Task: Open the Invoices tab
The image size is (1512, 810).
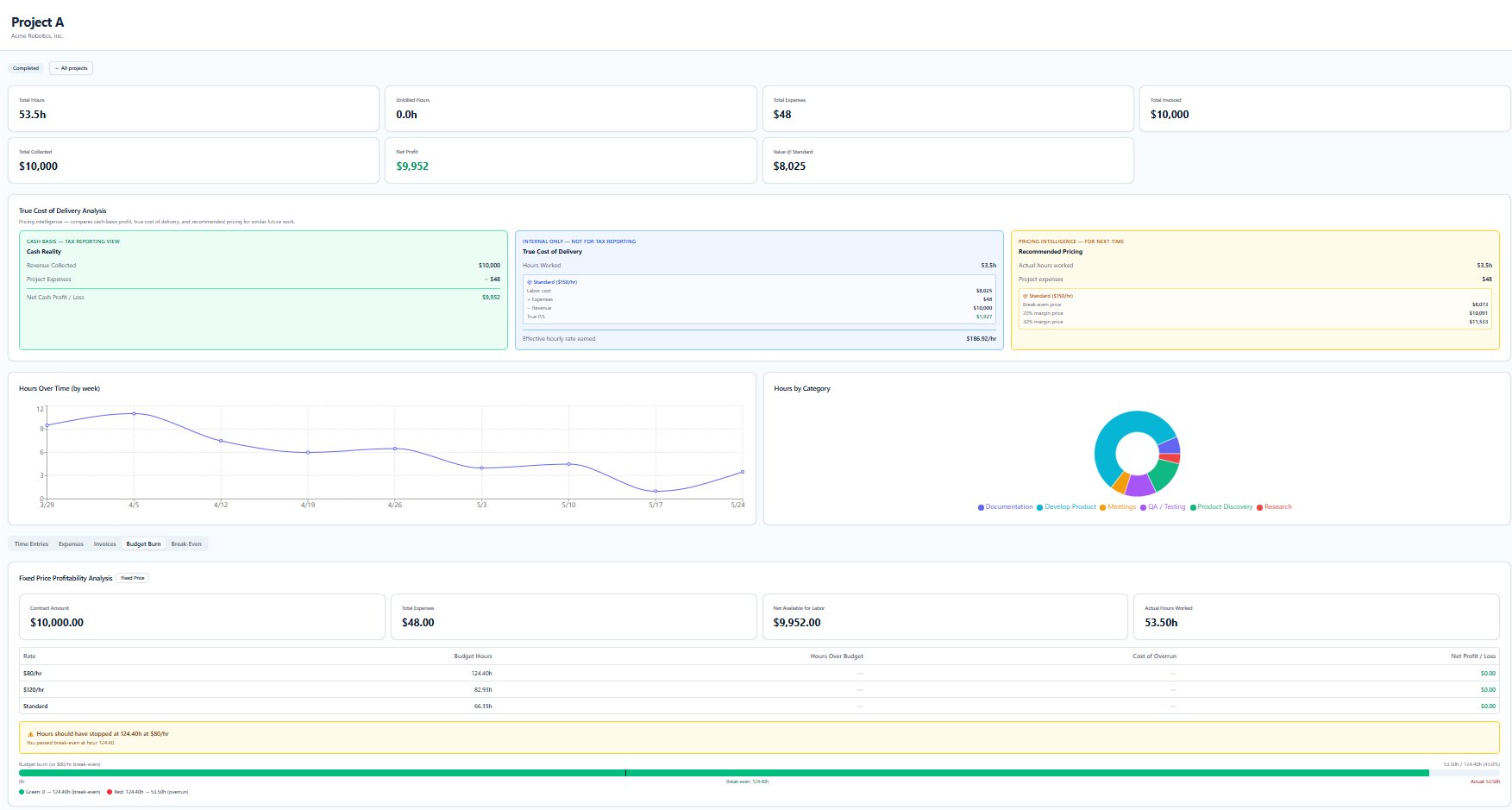Action: [104, 544]
